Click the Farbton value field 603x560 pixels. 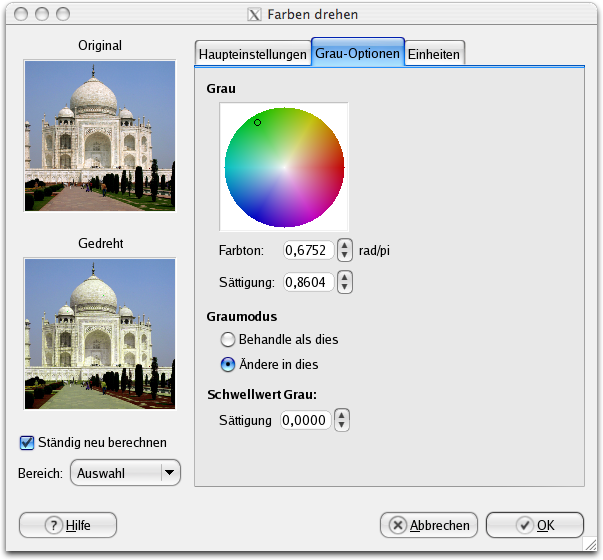309,250
